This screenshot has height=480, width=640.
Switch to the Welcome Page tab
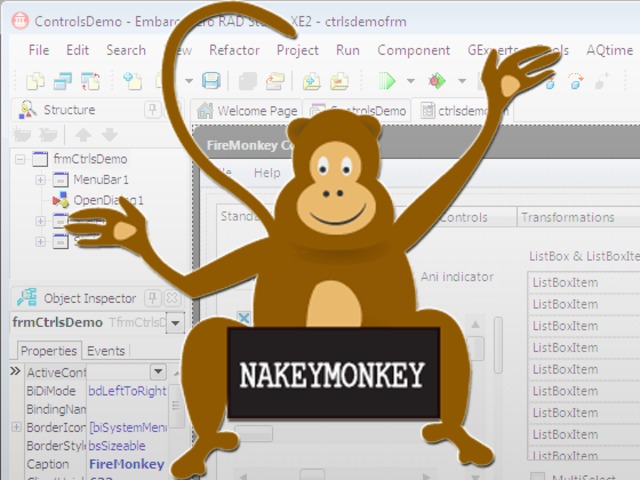pyautogui.click(x=247, y=110)
